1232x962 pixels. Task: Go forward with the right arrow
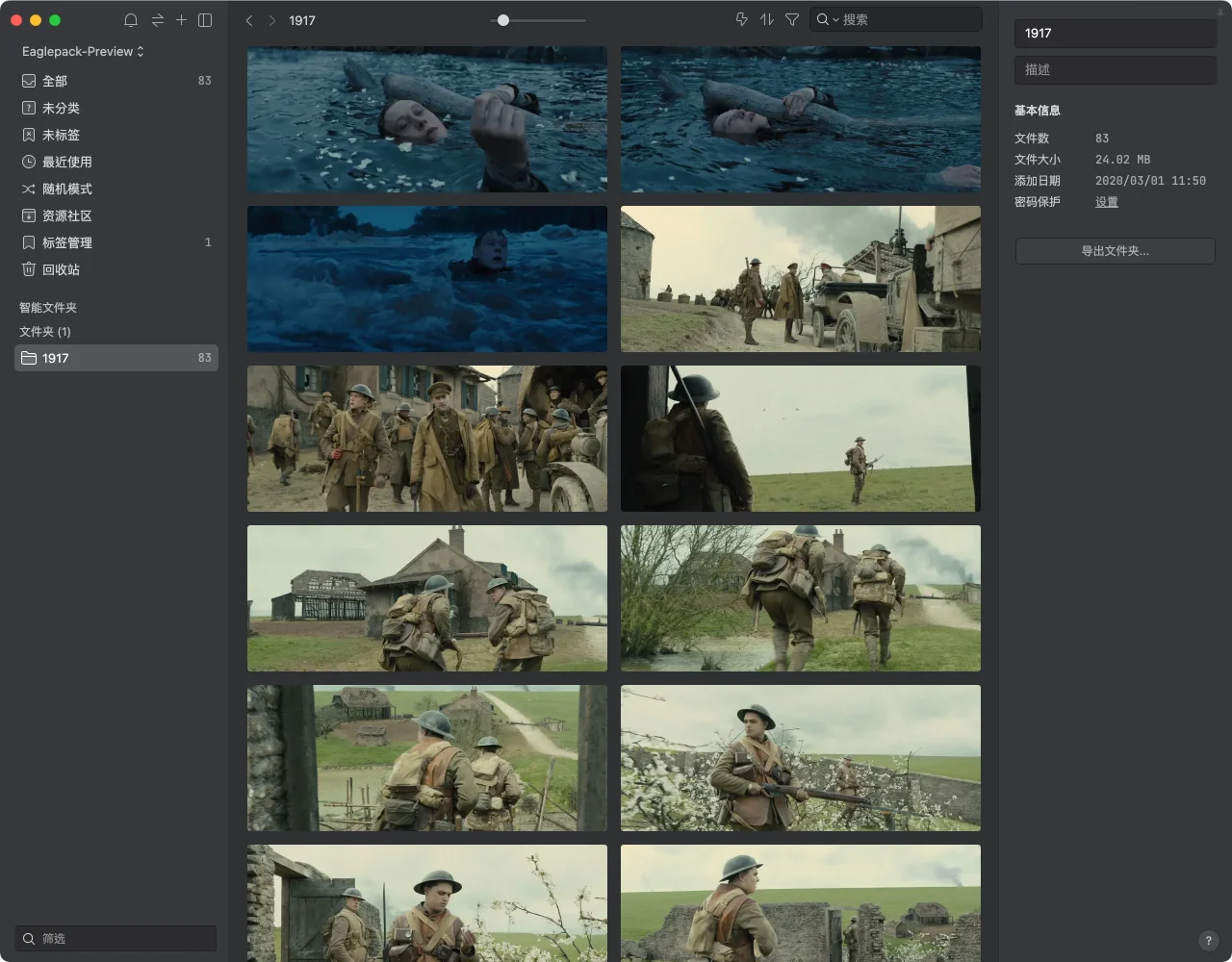click(x=272, y=20)
